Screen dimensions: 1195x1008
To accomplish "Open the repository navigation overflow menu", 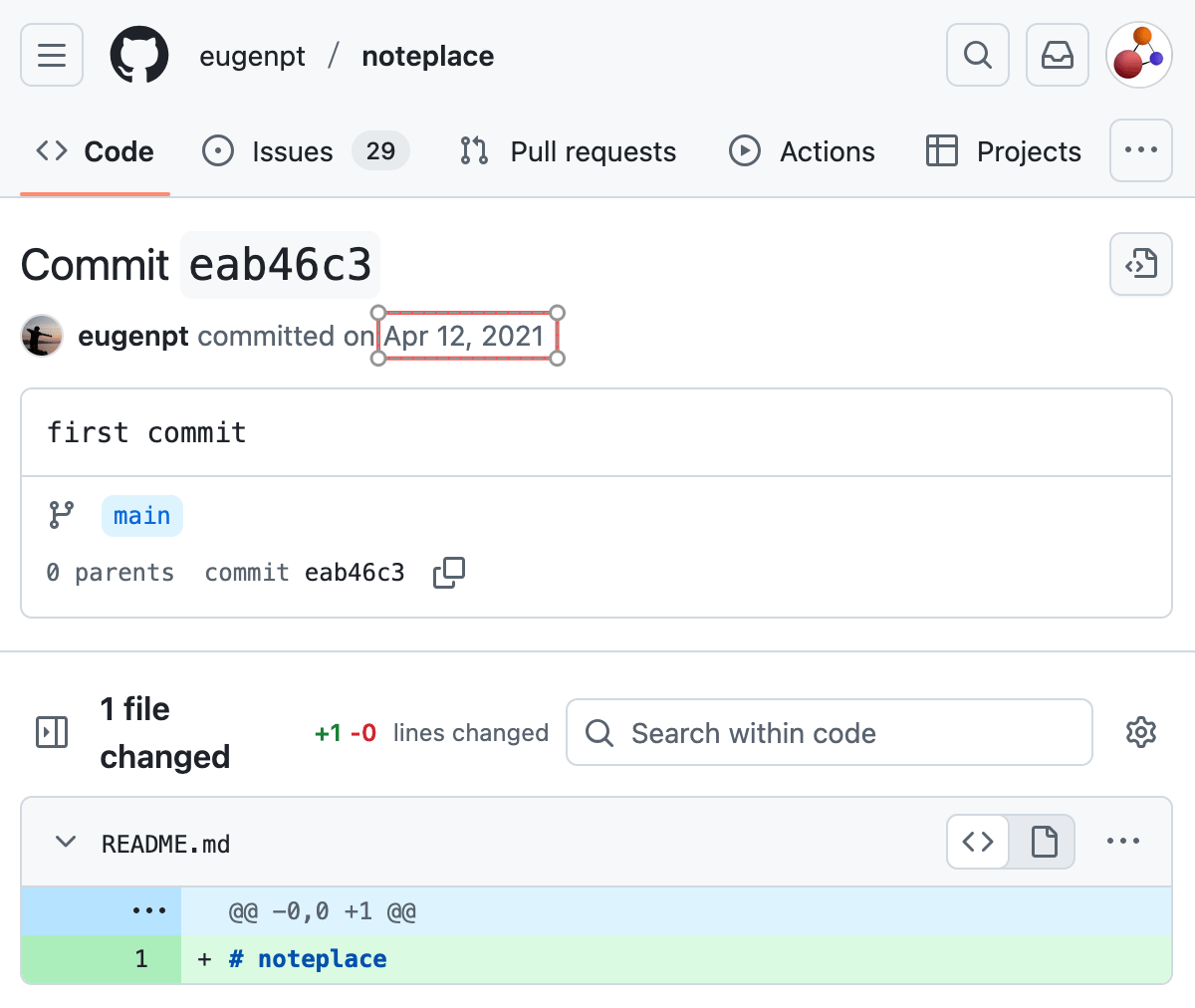I will 1140,150.
